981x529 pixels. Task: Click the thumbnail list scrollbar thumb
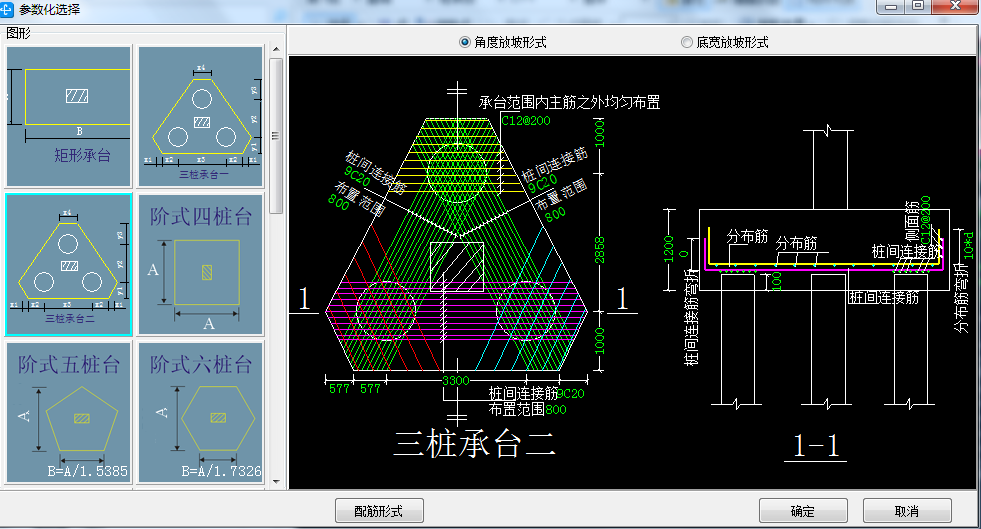276,136
